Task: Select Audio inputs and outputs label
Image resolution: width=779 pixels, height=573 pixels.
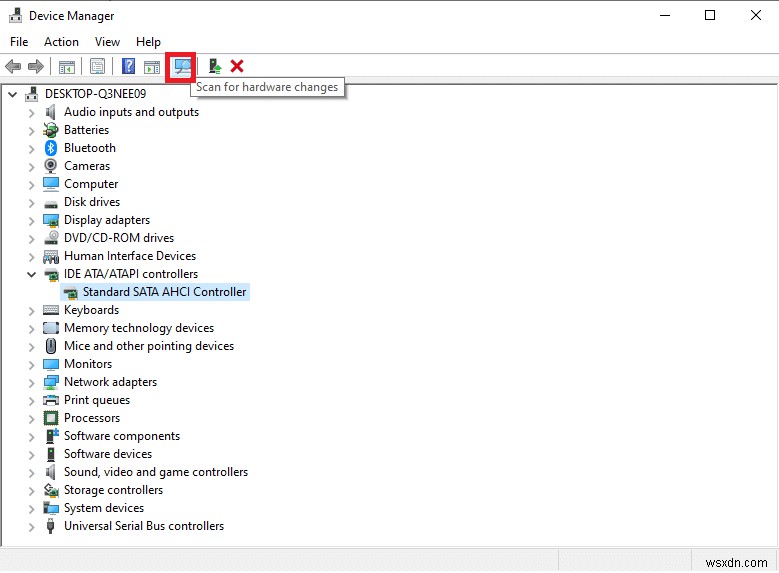Action: click(131, 112)
